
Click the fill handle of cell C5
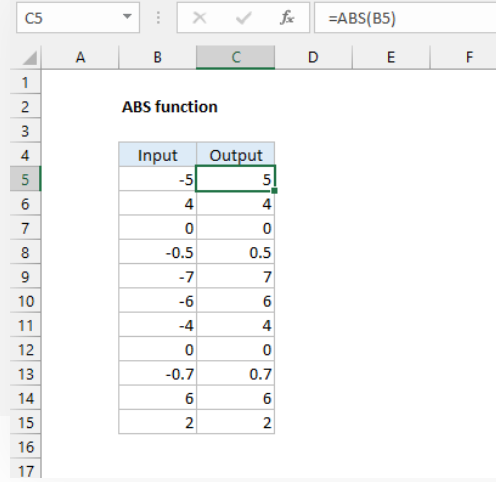(274, 191)
